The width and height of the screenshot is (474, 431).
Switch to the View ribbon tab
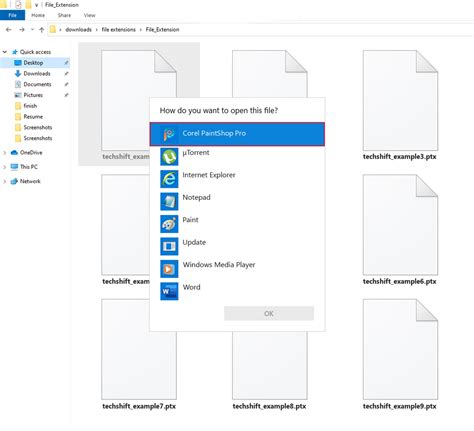89,15
